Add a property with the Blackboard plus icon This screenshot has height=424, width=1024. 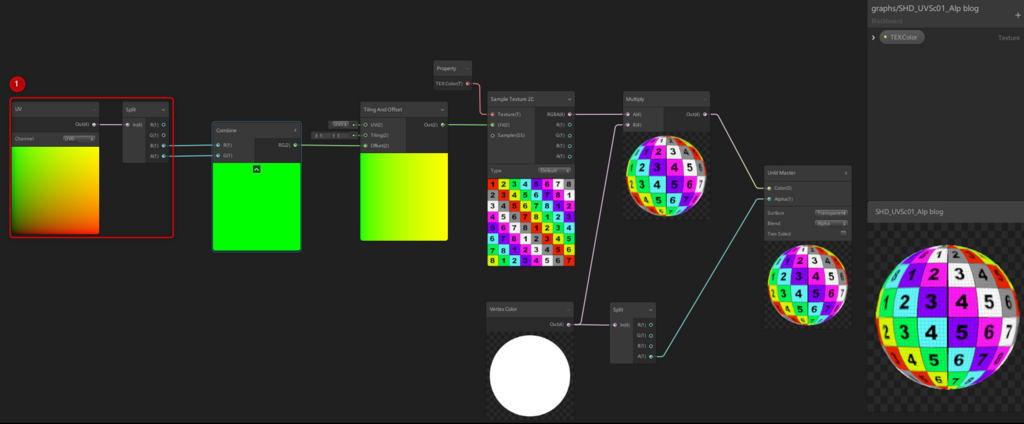[x=1017, y=15]
